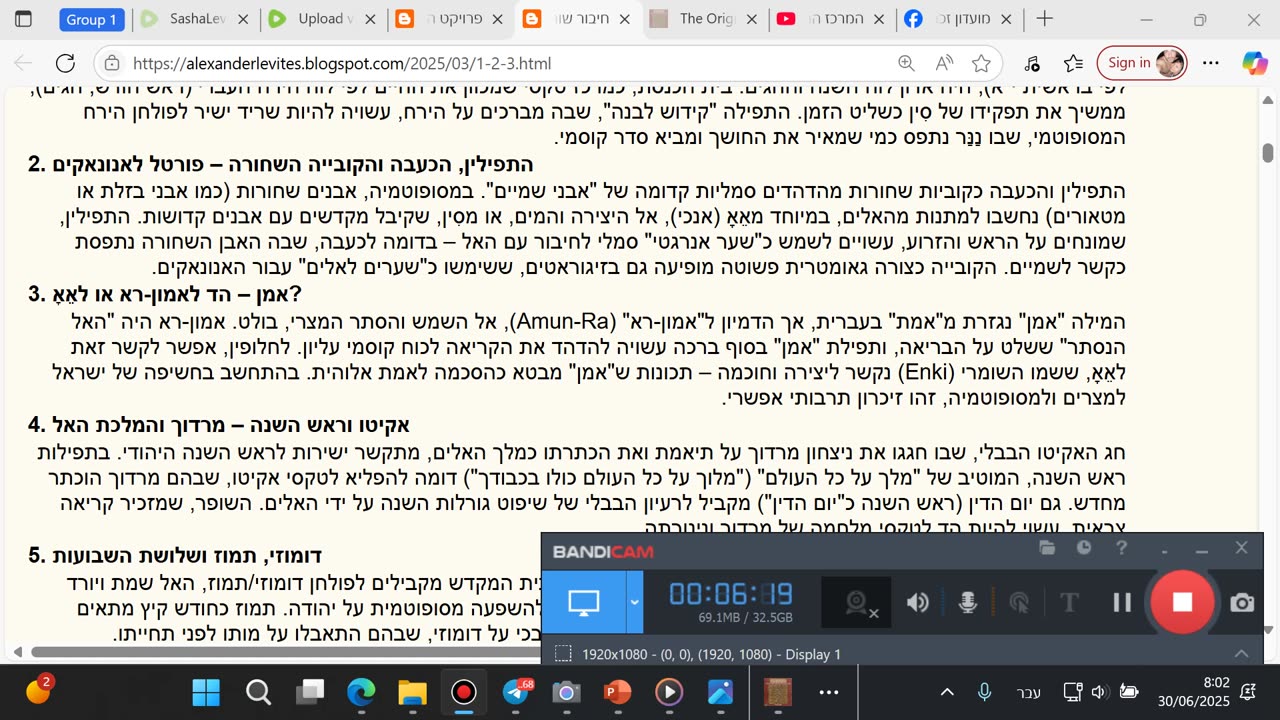
Task: Toggle Bandicam text overlay T icon
Action: [x=1069, y=602]
